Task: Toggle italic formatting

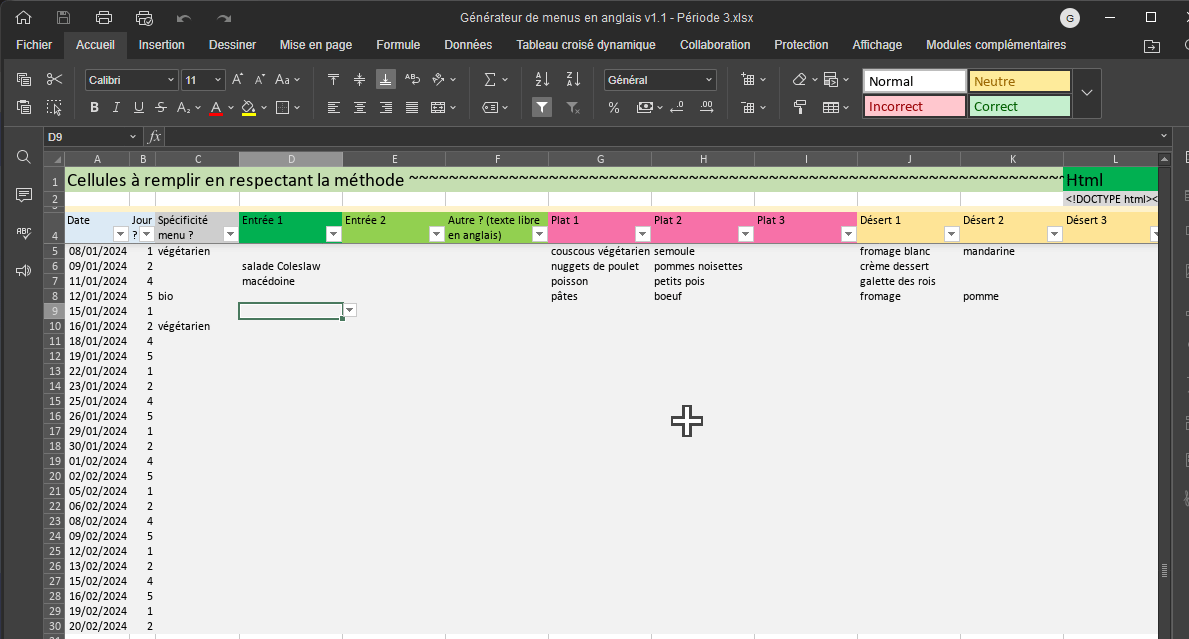Action: pos(116,108)
